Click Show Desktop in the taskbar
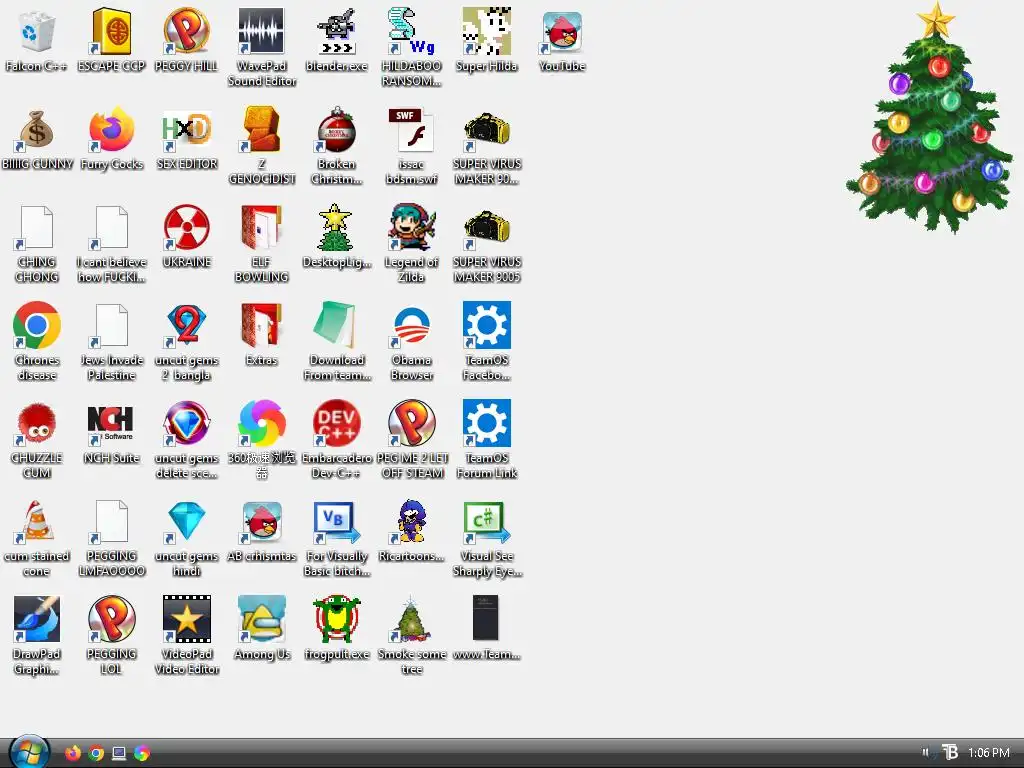This screenshot has width=1024, height=768. [119, 753]
